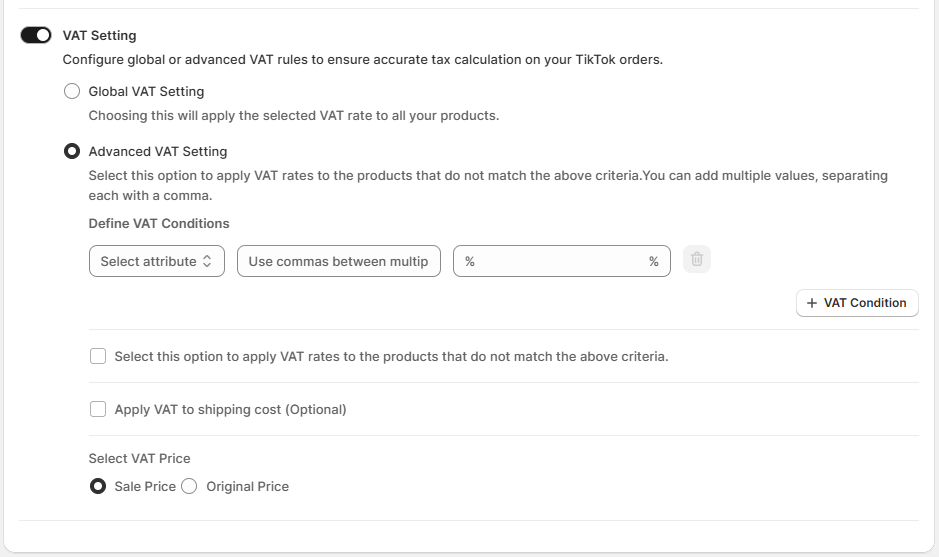Turn off the VAT Setting switch
Viewport: 939px width, 557px height.
click(x=36, y=35)
